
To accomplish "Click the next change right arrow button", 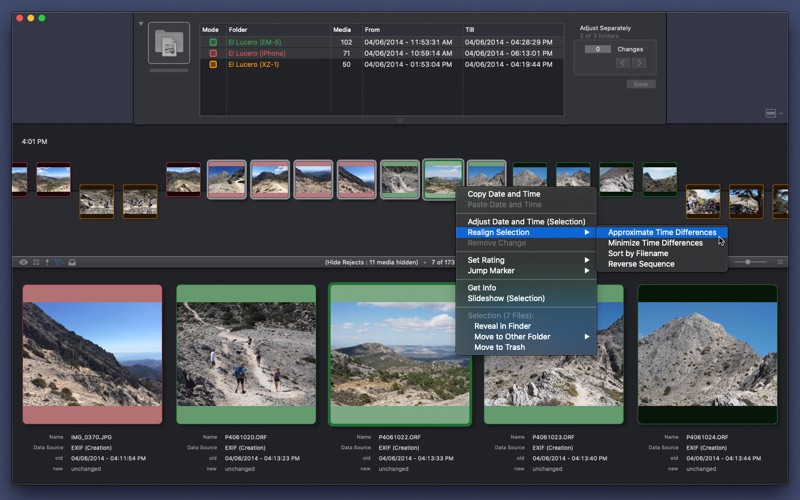I will tap(639, 63).
